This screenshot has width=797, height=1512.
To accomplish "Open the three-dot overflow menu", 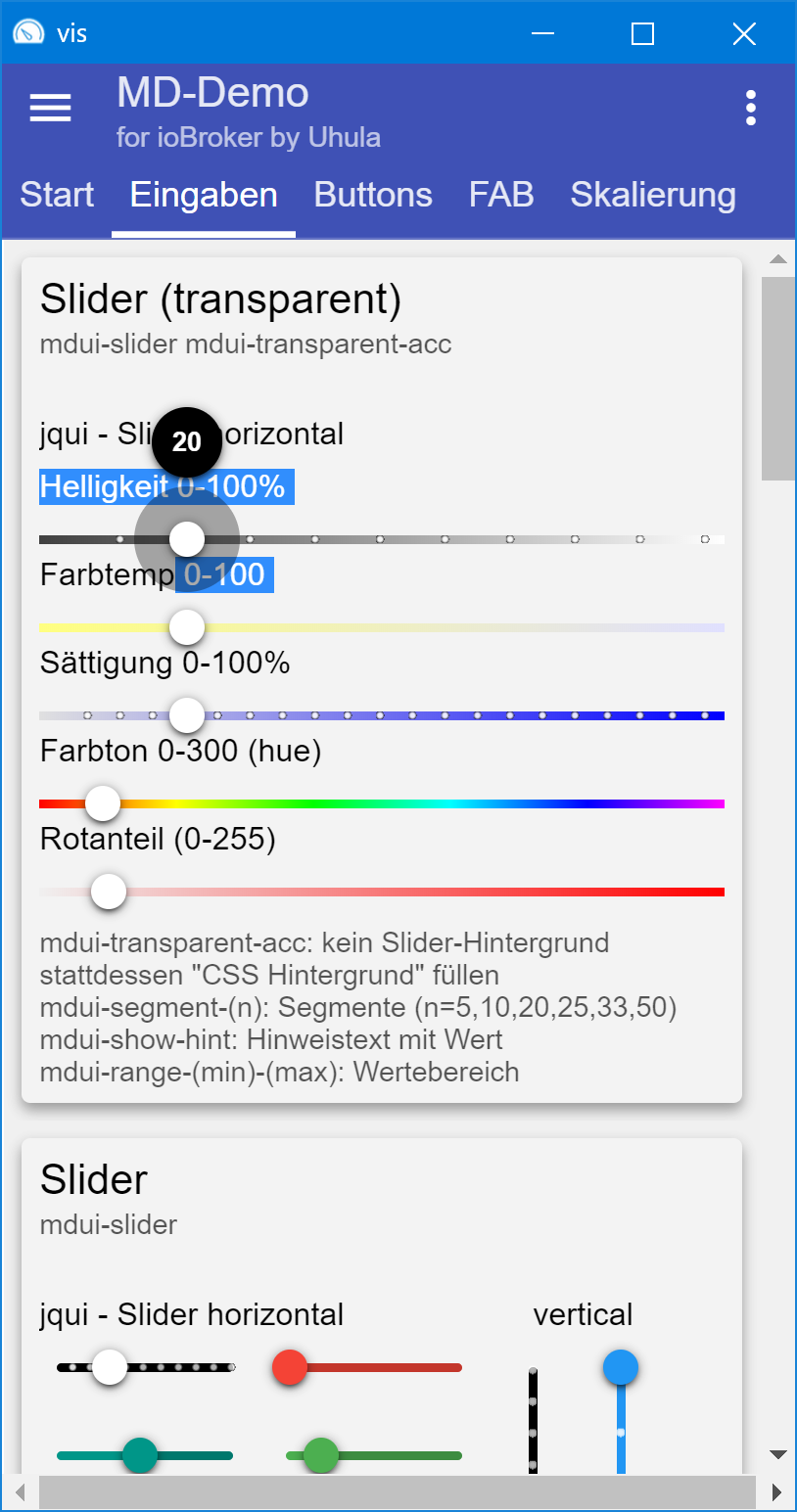I will coord(751,108).
